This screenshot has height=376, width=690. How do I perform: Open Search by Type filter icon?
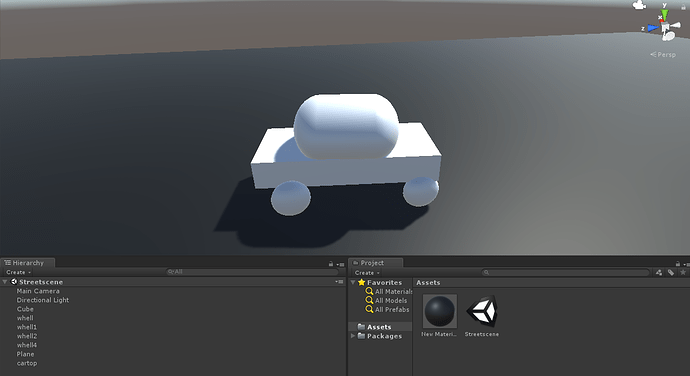pos(659,273)
